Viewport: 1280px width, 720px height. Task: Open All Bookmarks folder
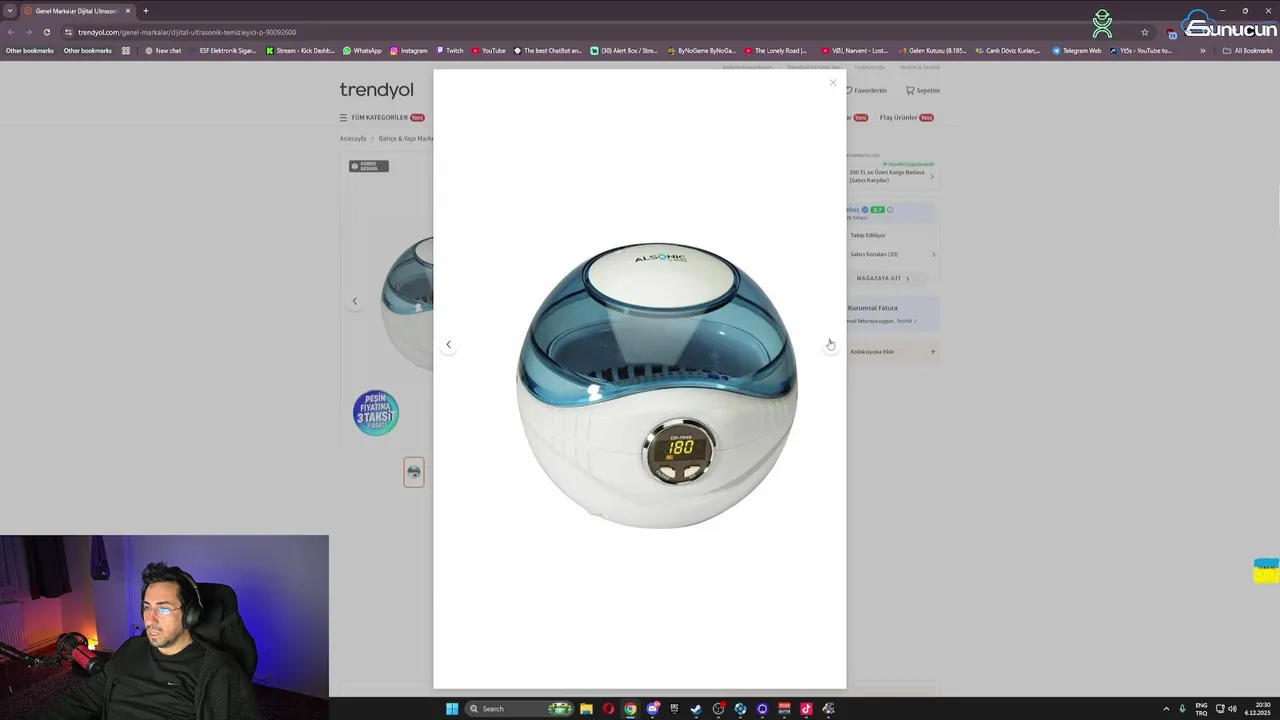[1247, 51]
